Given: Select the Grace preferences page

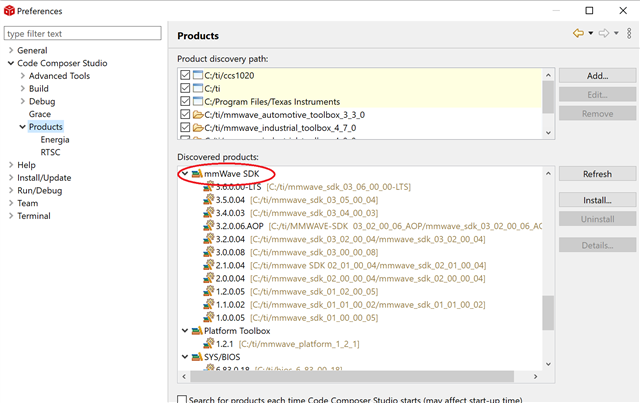Looking at the screenshot, I should click(40, 114).
